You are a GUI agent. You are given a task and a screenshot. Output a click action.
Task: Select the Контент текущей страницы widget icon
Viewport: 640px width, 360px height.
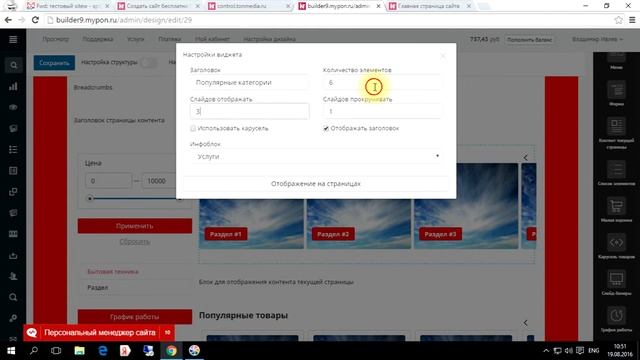[616, 126]
